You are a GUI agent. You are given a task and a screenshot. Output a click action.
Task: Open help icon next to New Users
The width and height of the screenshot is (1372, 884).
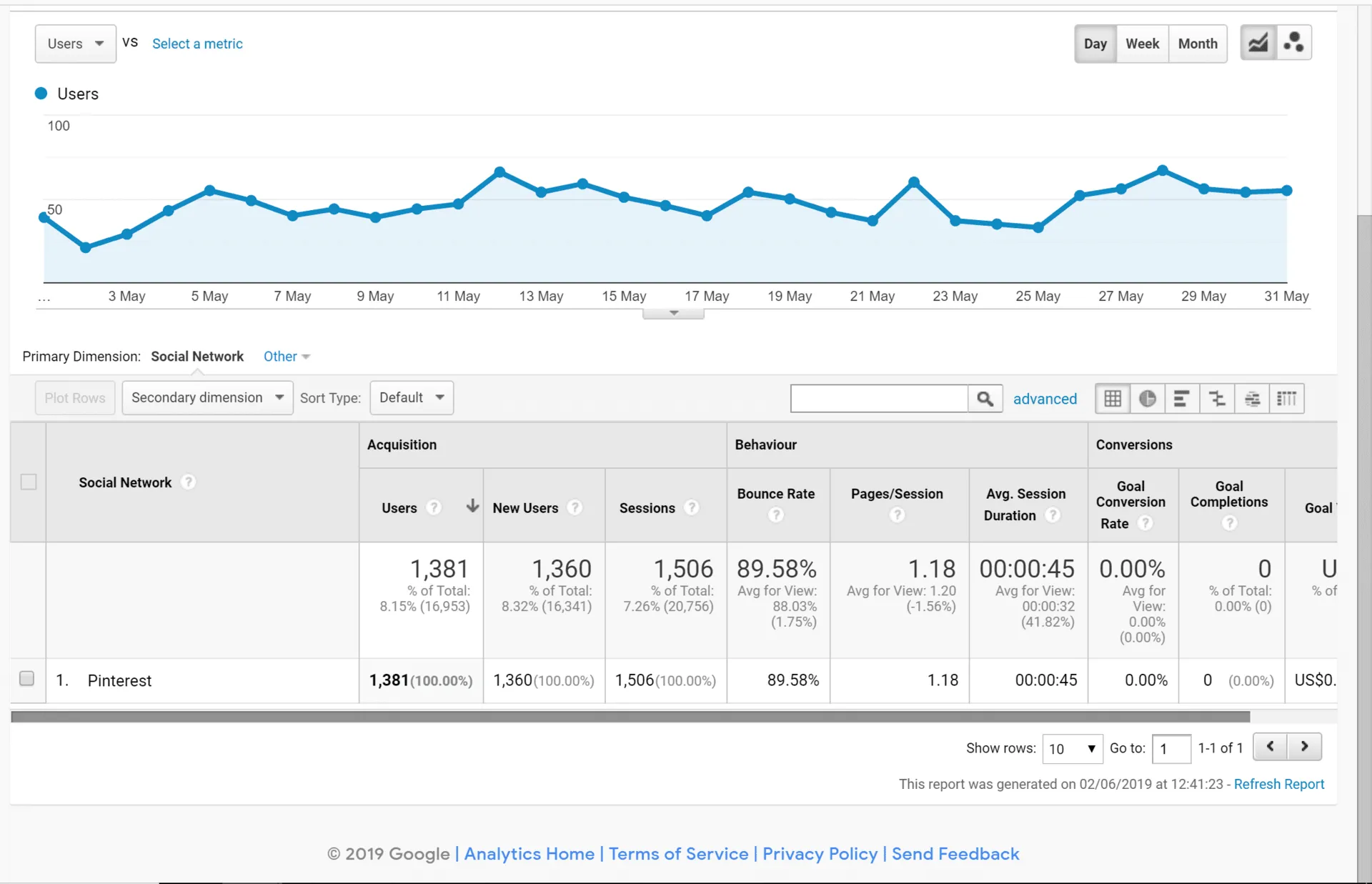pos(575,507)
